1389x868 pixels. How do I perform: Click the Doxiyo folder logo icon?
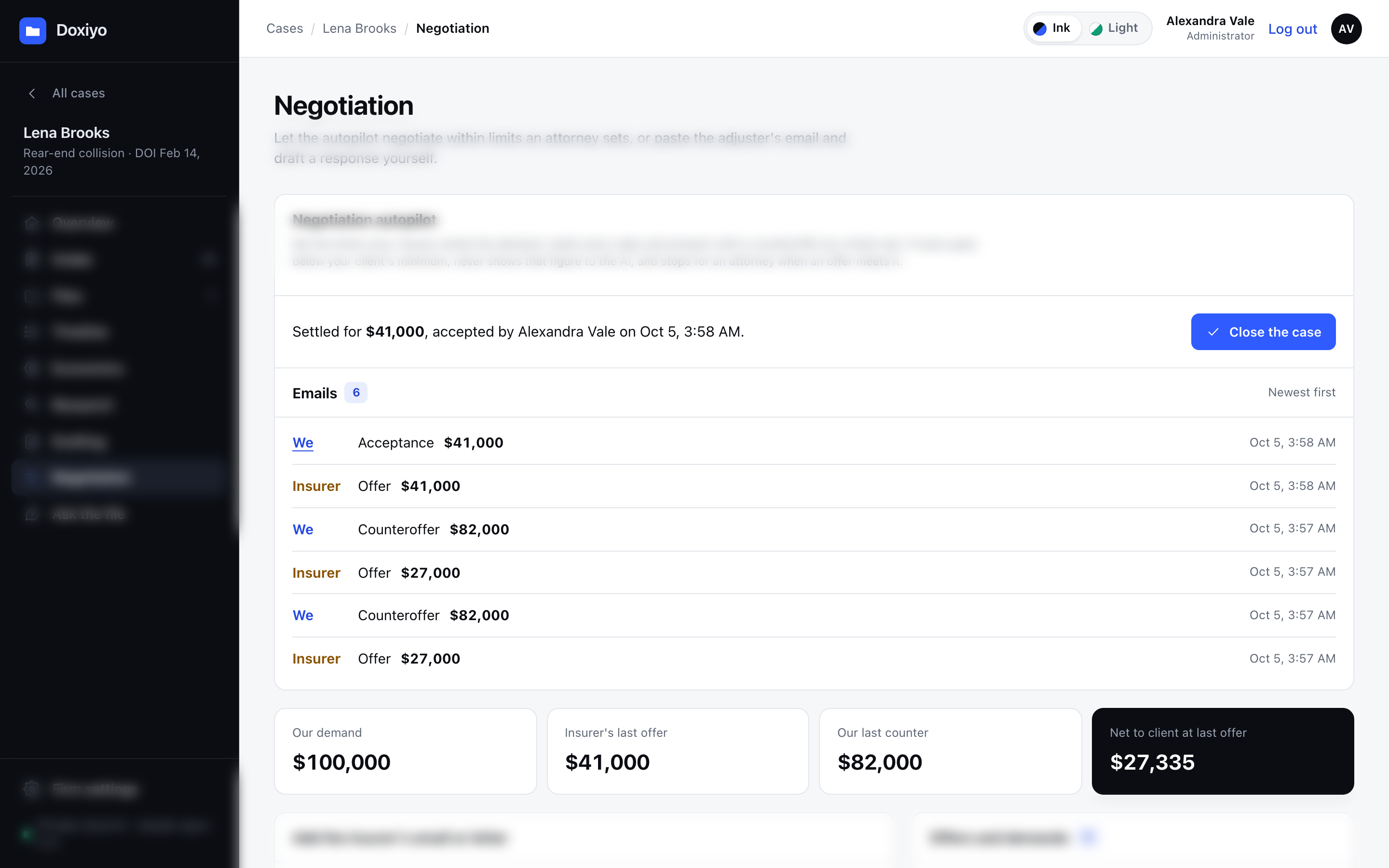[33, 30]
